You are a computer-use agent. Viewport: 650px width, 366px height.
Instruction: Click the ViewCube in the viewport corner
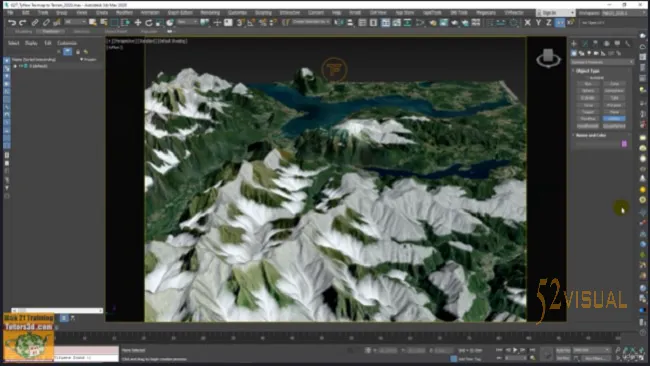pos(548,58)
